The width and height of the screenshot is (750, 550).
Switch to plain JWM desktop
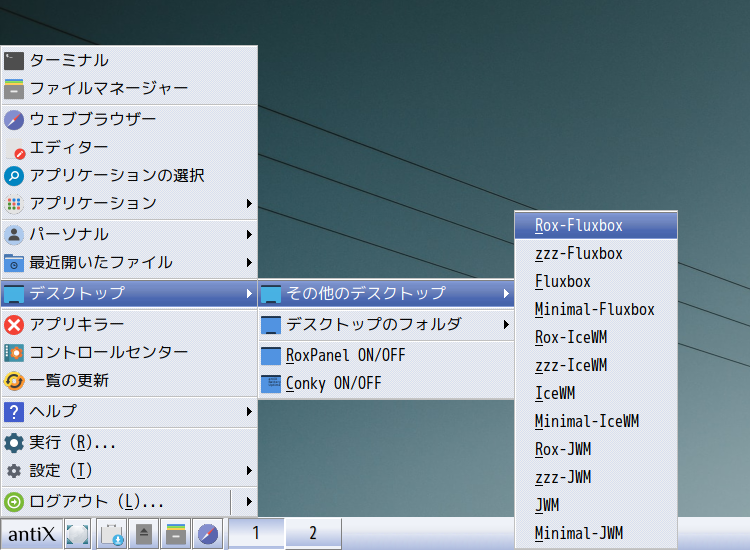tap(596, 506)
